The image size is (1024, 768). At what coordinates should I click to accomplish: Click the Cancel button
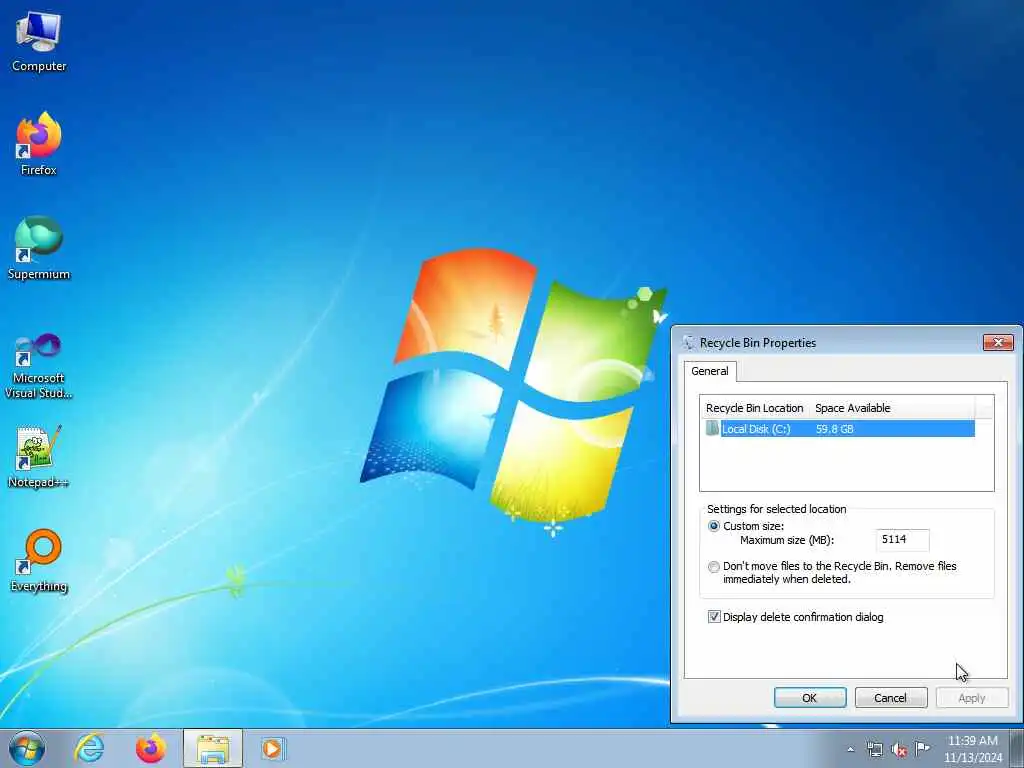coord(891,697)
